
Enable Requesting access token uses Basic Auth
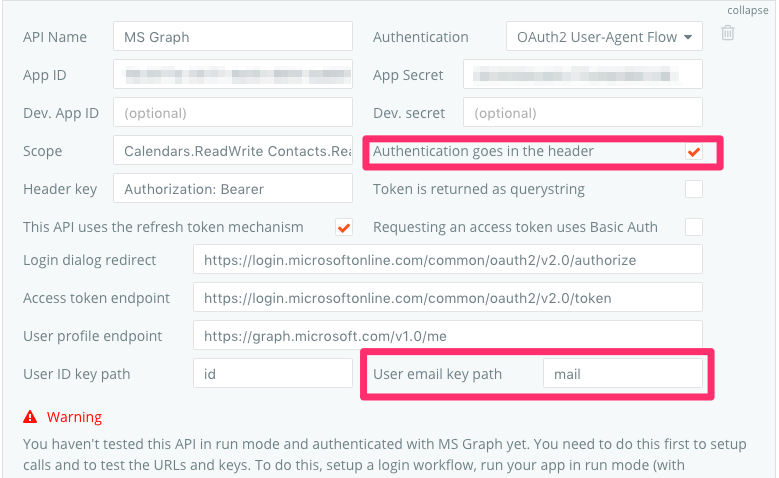pos(694,227)
